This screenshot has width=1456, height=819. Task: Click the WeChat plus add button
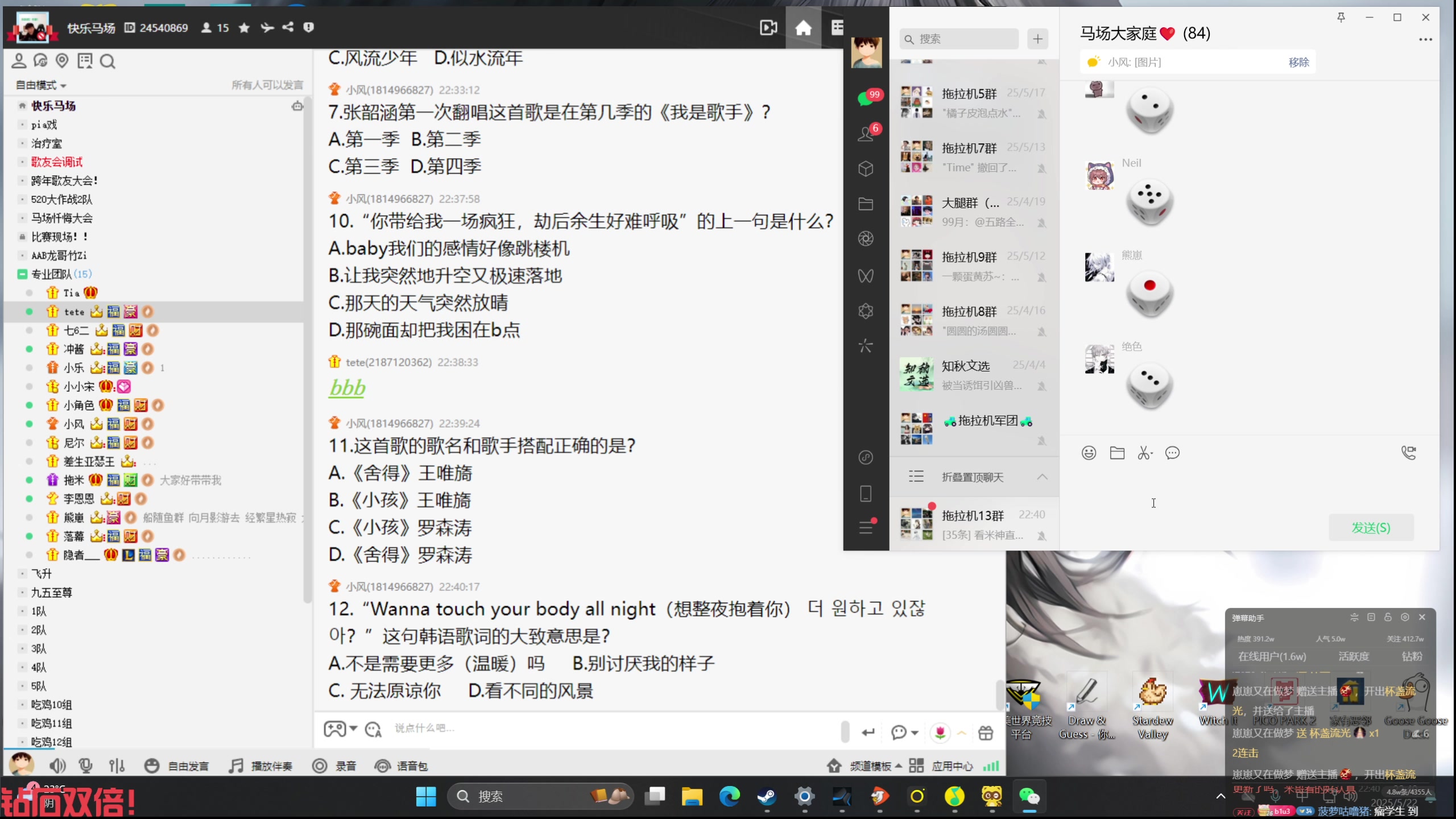1038,39
